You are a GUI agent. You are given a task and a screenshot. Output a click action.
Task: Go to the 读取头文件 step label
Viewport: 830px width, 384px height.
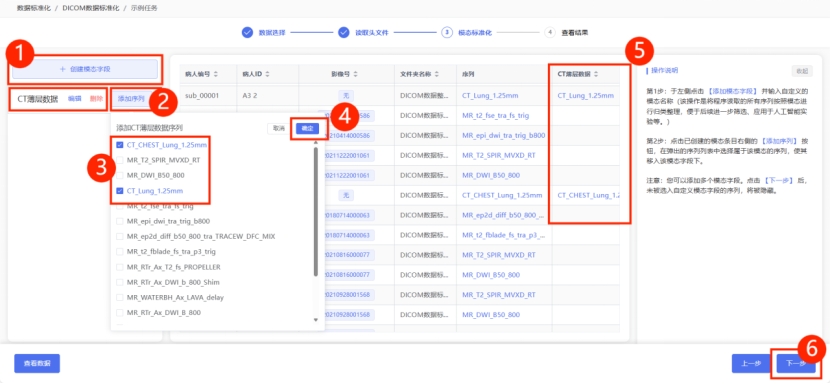click(372, 32)
